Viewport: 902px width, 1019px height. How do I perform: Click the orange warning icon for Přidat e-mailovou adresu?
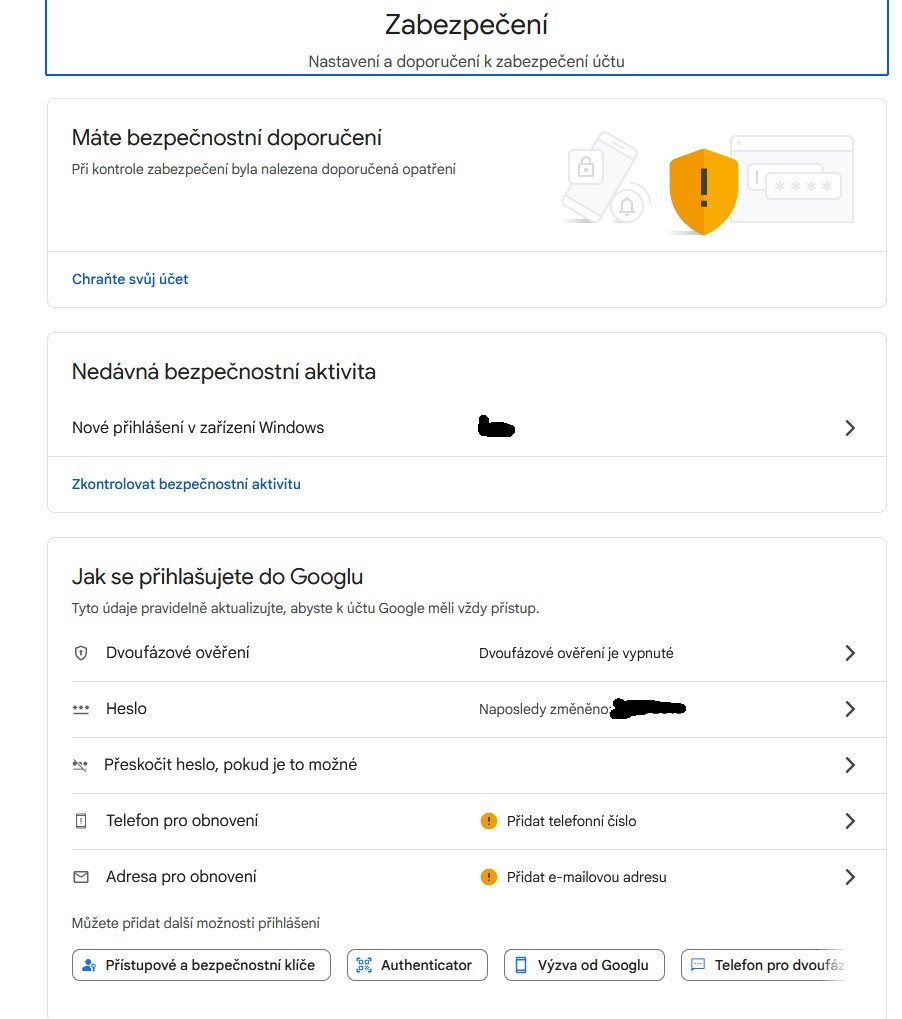click(x=488, y=877)
